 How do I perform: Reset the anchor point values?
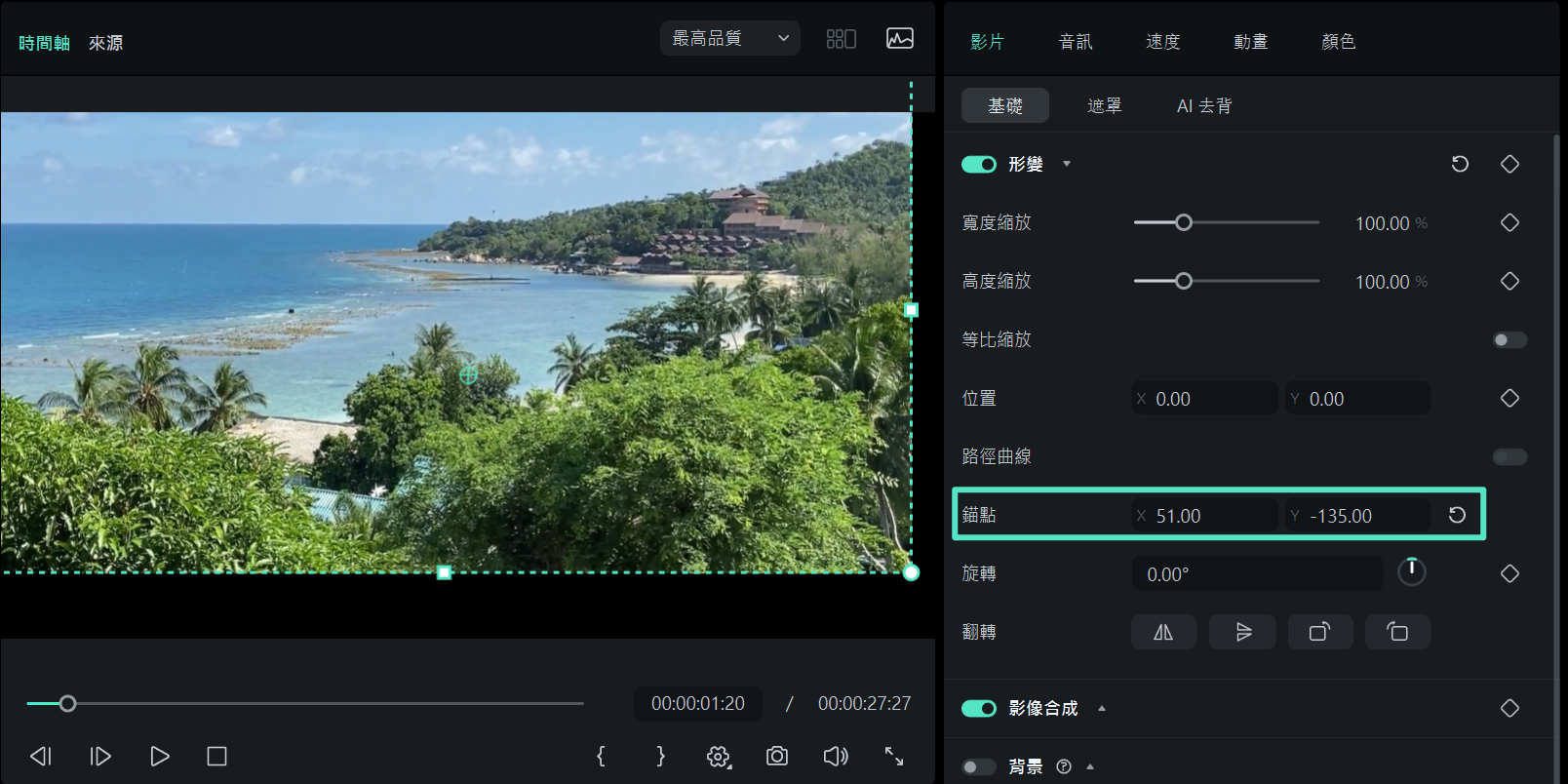[1457, 515]
